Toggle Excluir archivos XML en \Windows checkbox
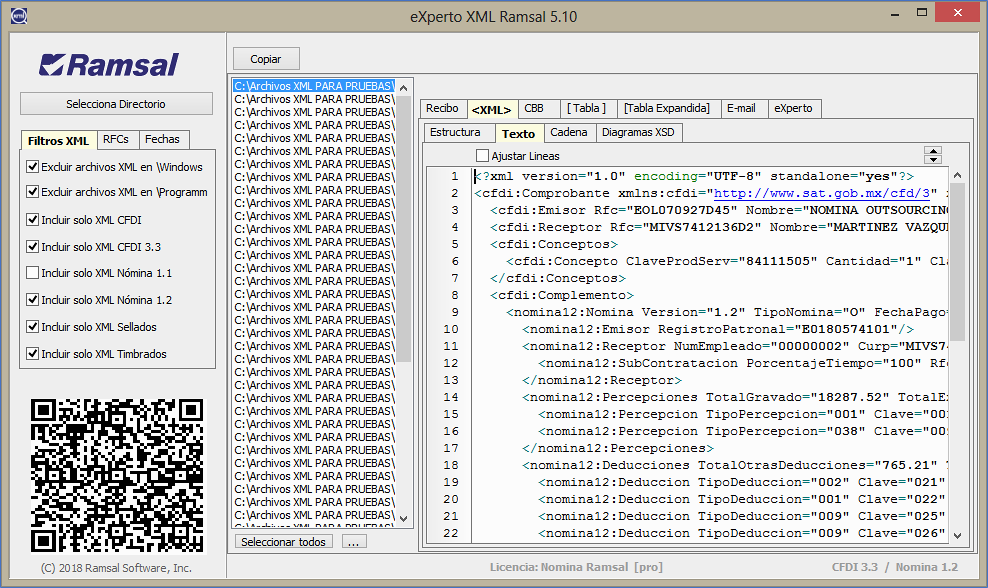The height and width of the screenshot is (588, 988). pyautogui.click(x=33, y=166)
